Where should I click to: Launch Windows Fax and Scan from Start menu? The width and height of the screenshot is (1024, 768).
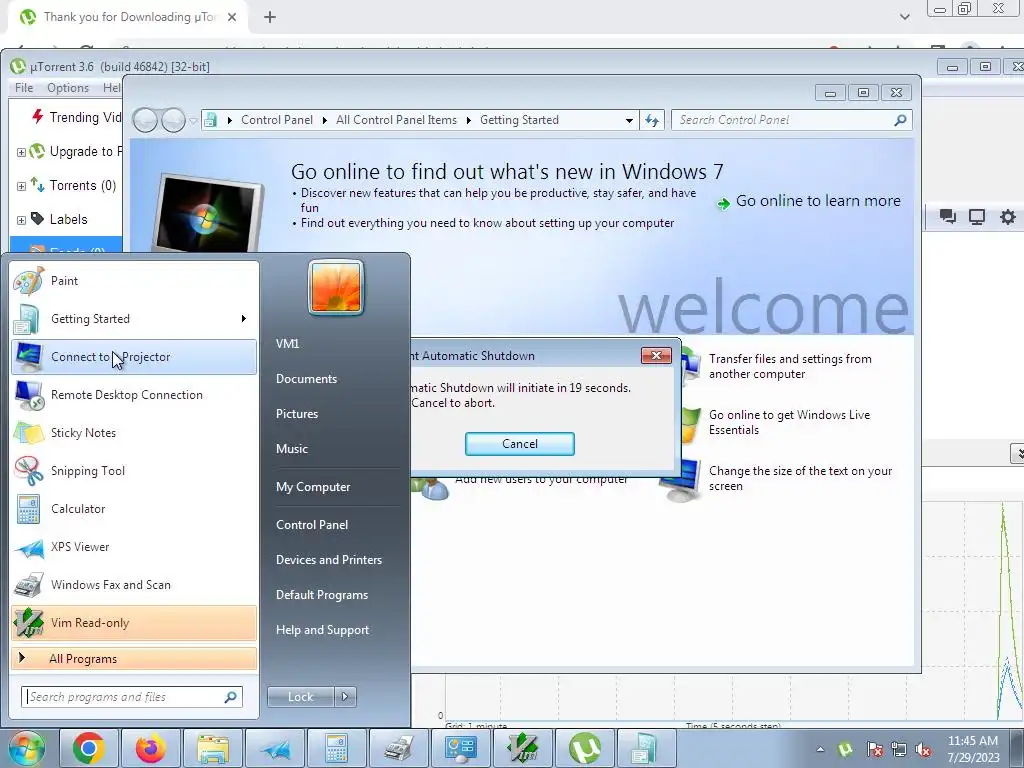134,584
